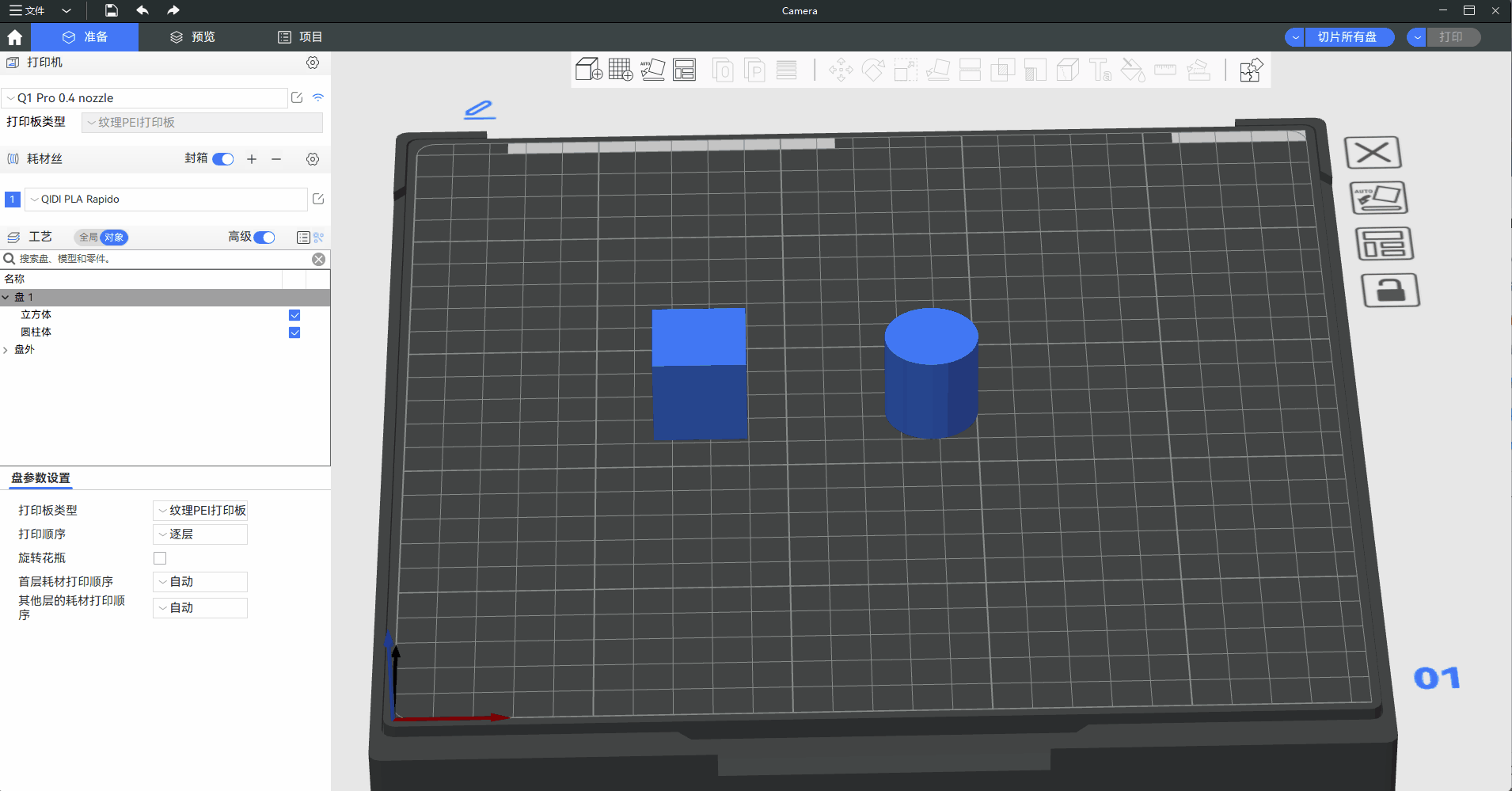Viewport: 1512px width, 791px height.
Task: Click the 切片所有盘 button
Action: click(x=1347, y=37)
